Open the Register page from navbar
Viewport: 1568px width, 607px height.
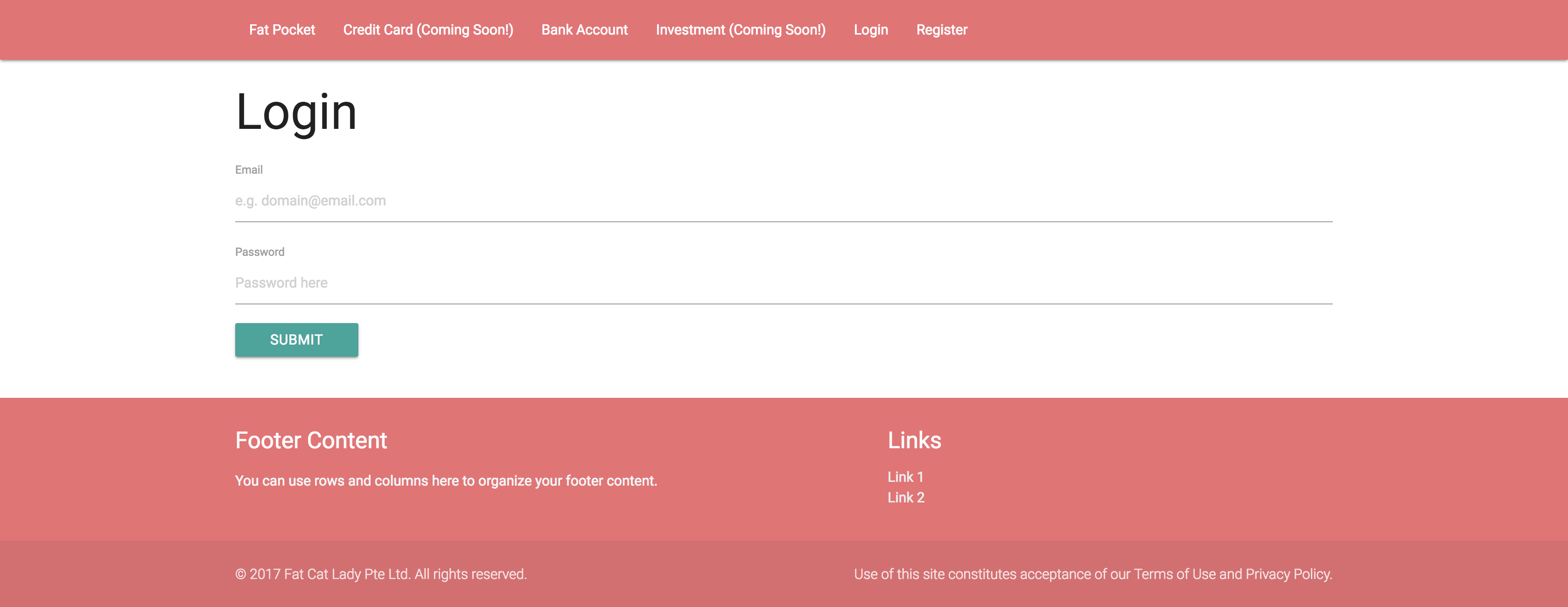(941, 30)
